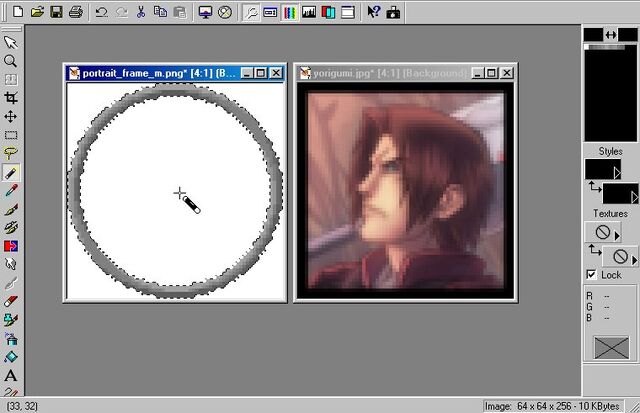This screenshot has height=413, width=640.
Task: Click the last icon on top toolbar
Action: 393,12
